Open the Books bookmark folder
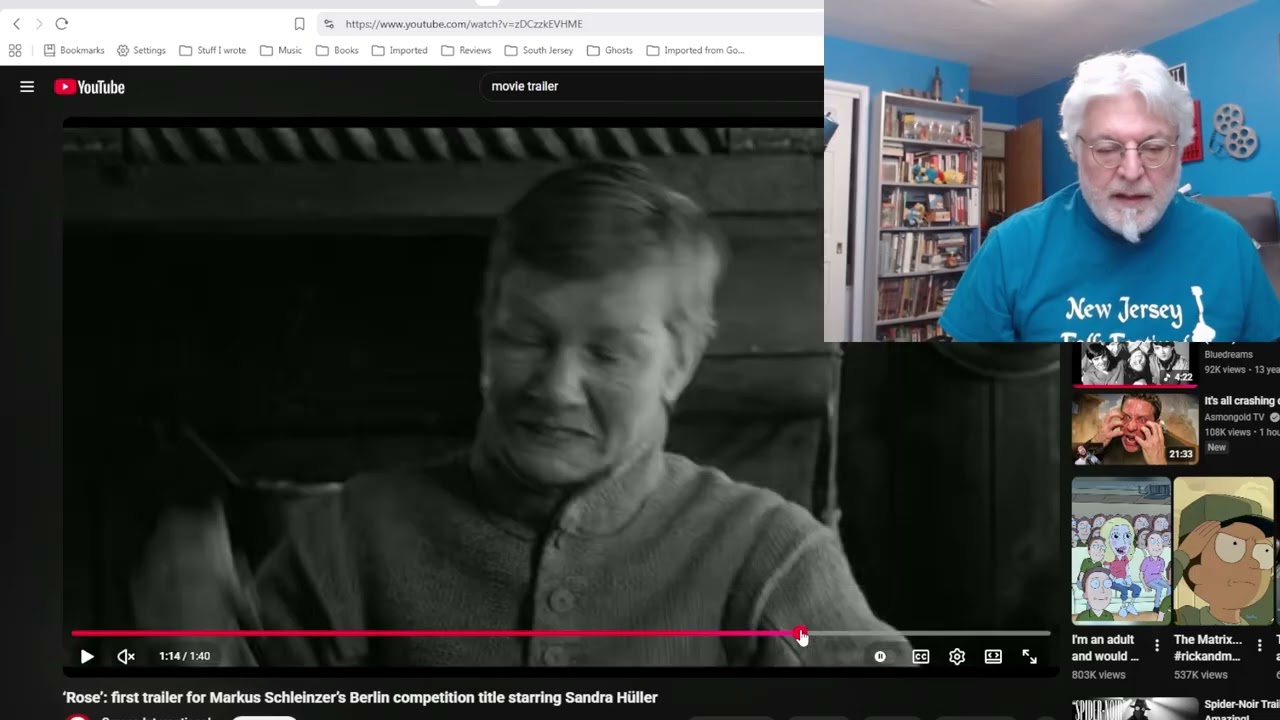 point(337,50)
